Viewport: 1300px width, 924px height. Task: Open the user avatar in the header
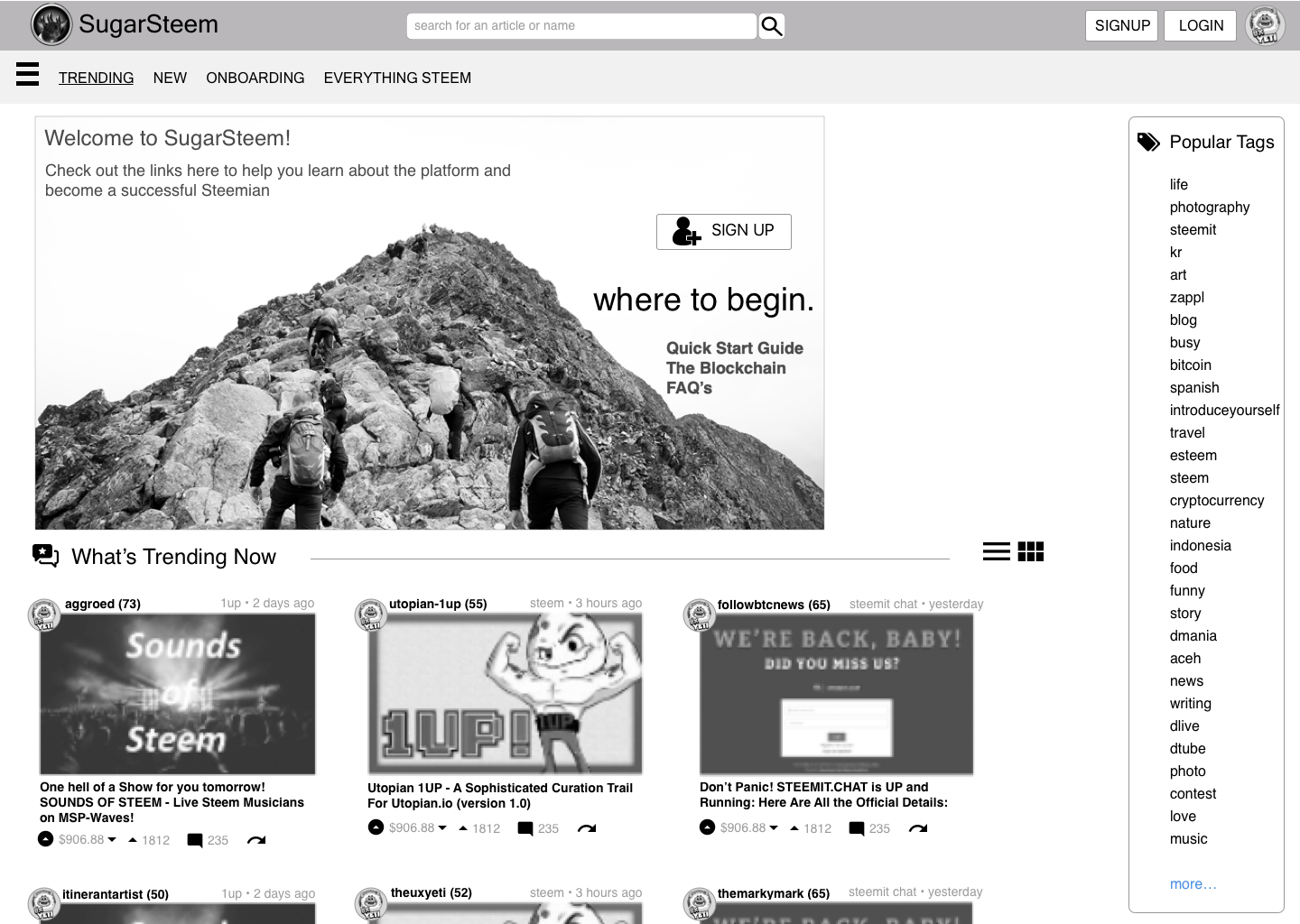(1265, 25)
